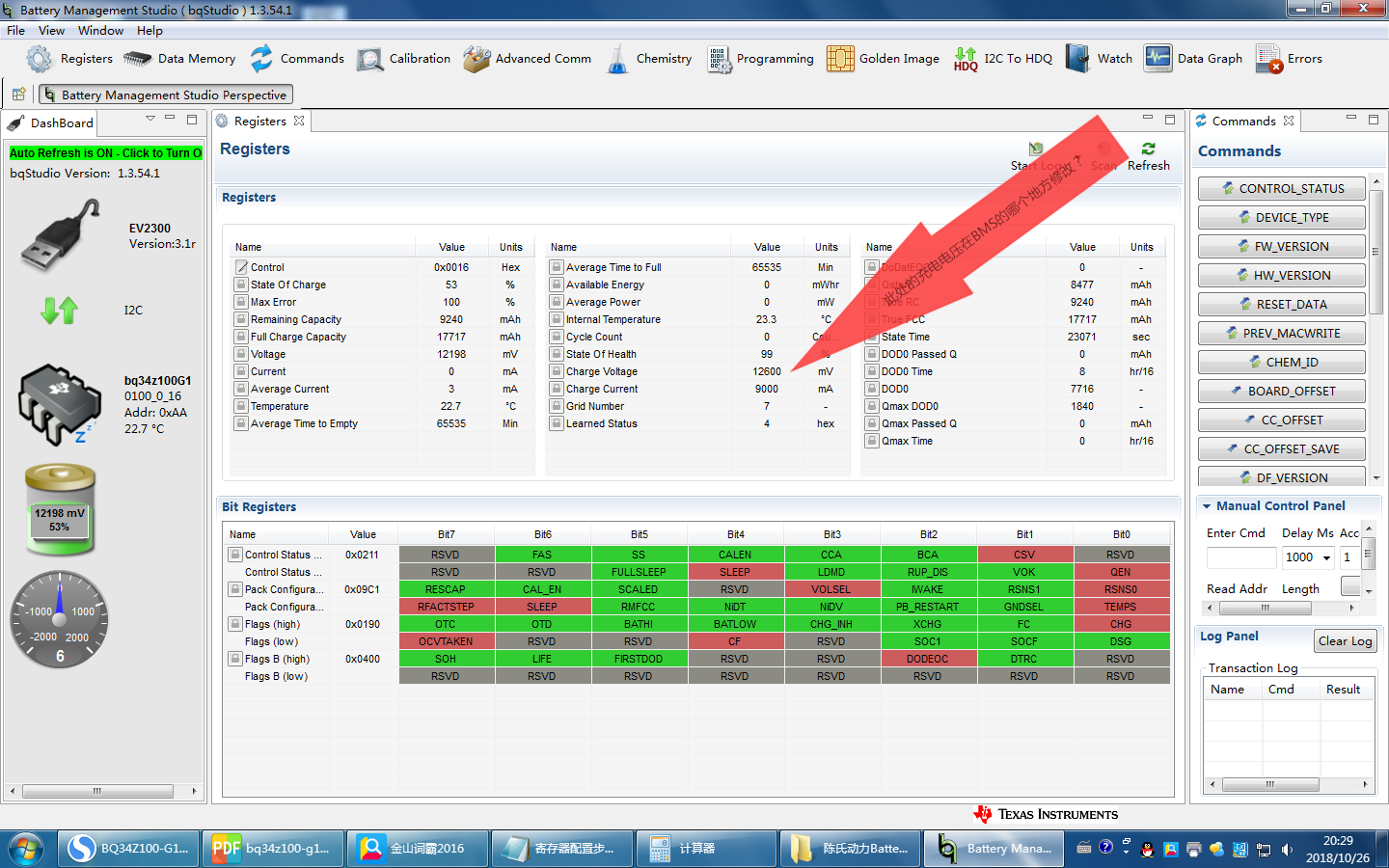Screen dimensions: 1389x868
Task: Open the Chemistry flask icon
Action: [x=617, y=60]
